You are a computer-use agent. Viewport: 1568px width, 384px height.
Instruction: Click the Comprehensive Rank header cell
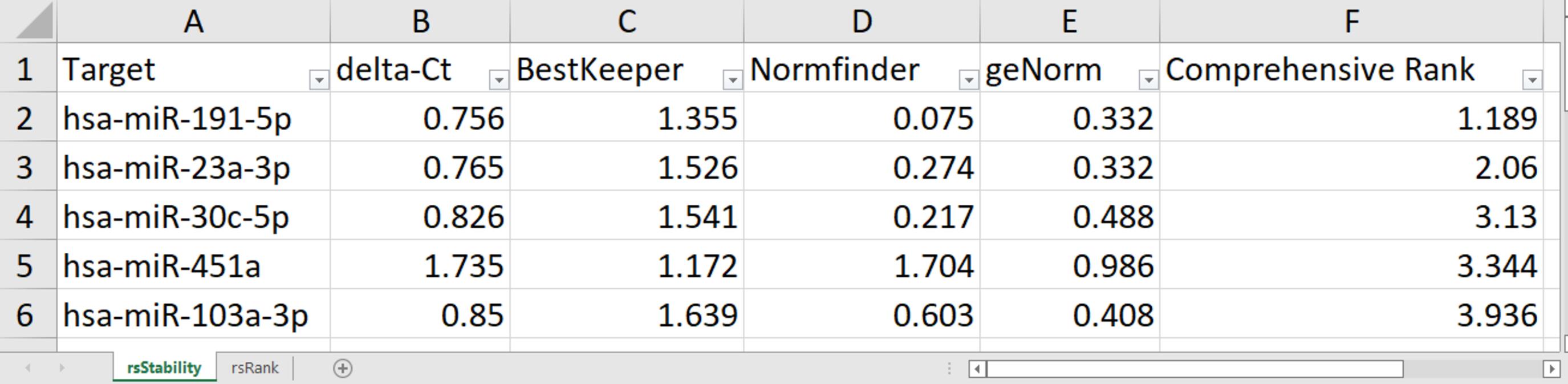click(1351, 68)
